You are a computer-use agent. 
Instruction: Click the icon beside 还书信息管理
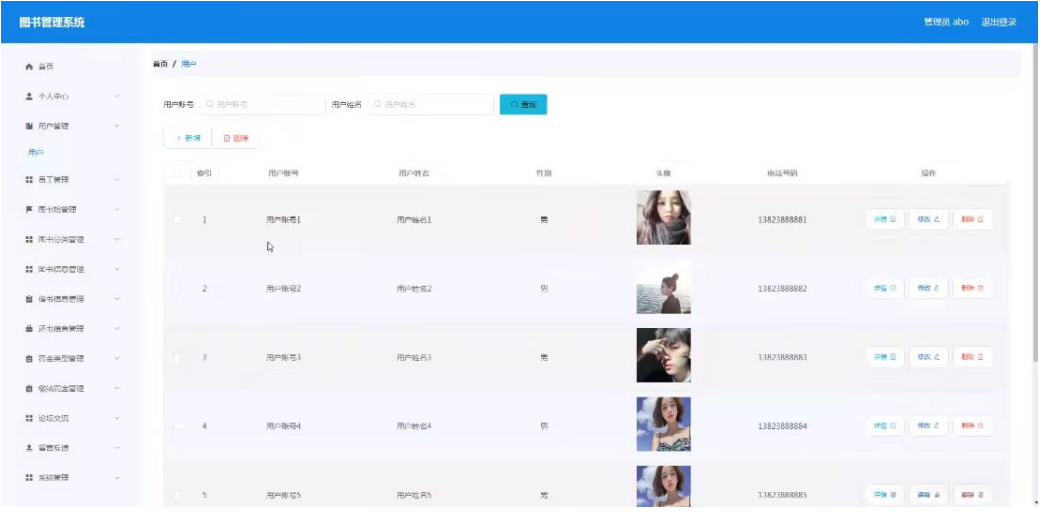pyautogui.click(x=29, y=328)
